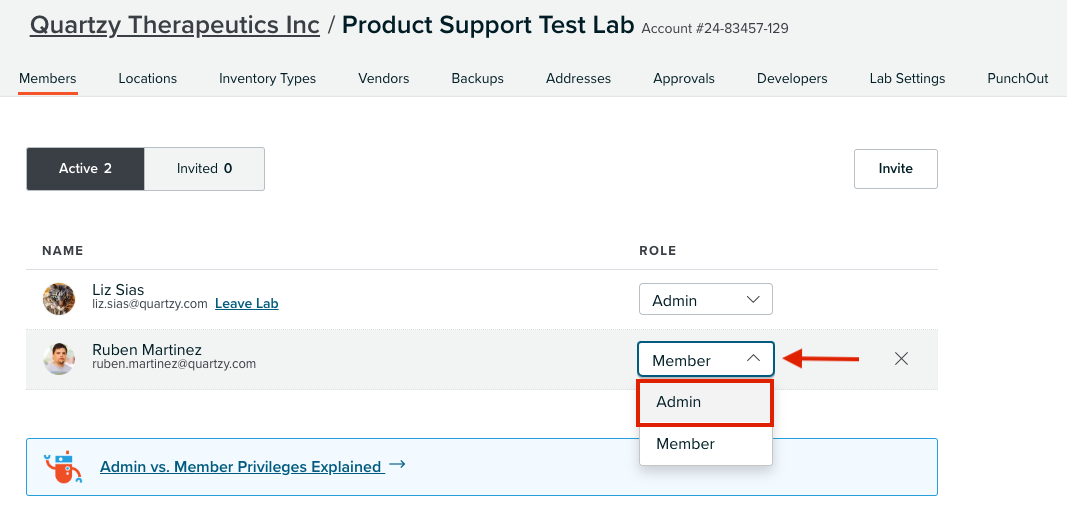Click the Leave Lab link
This screenshot has height=523, width=1067.
point(246,304)
